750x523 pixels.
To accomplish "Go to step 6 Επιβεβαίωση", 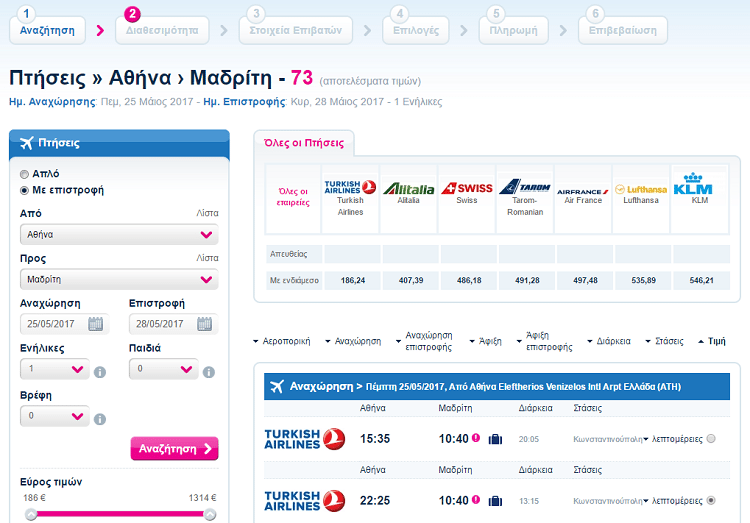I will coord(623,30).
